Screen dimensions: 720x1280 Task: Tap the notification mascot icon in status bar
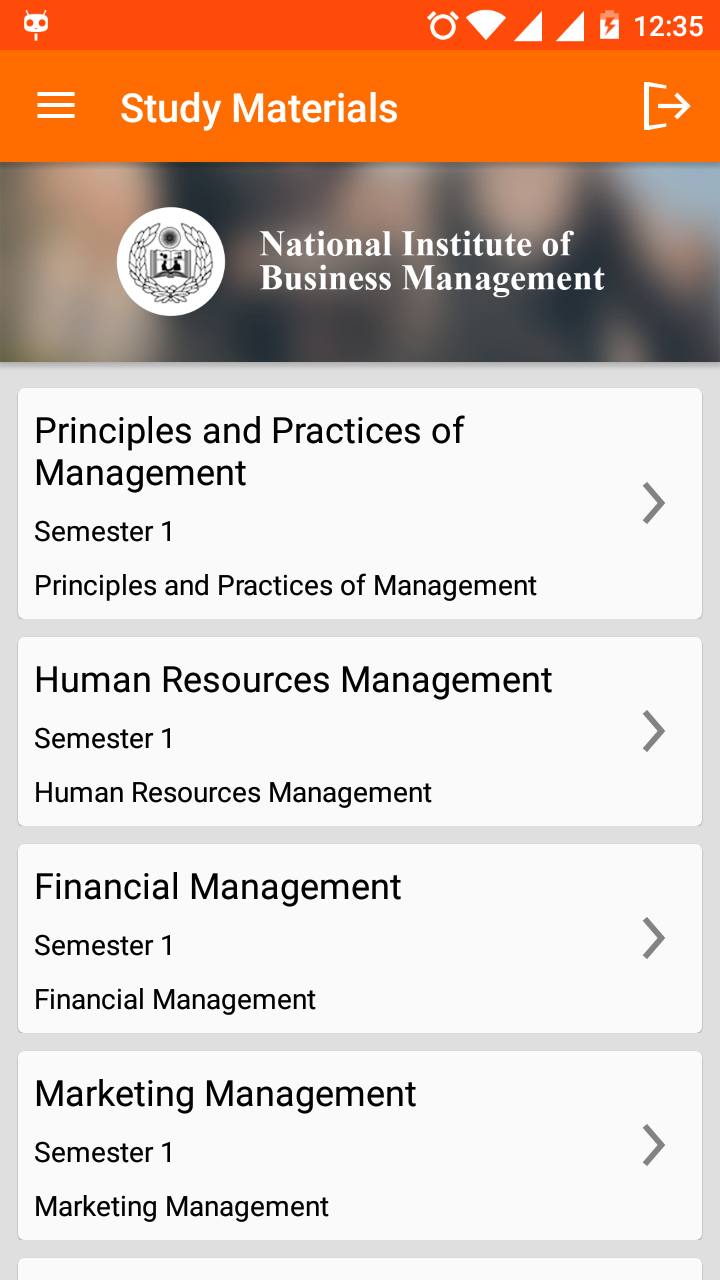tap(36, 25)
